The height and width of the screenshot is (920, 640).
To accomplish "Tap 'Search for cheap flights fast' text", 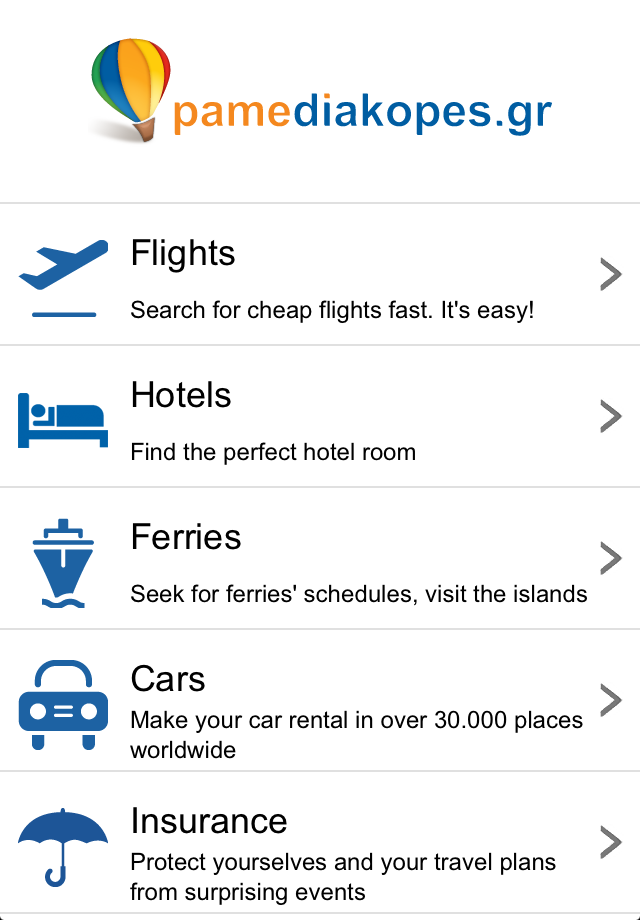I will [332, 310].
